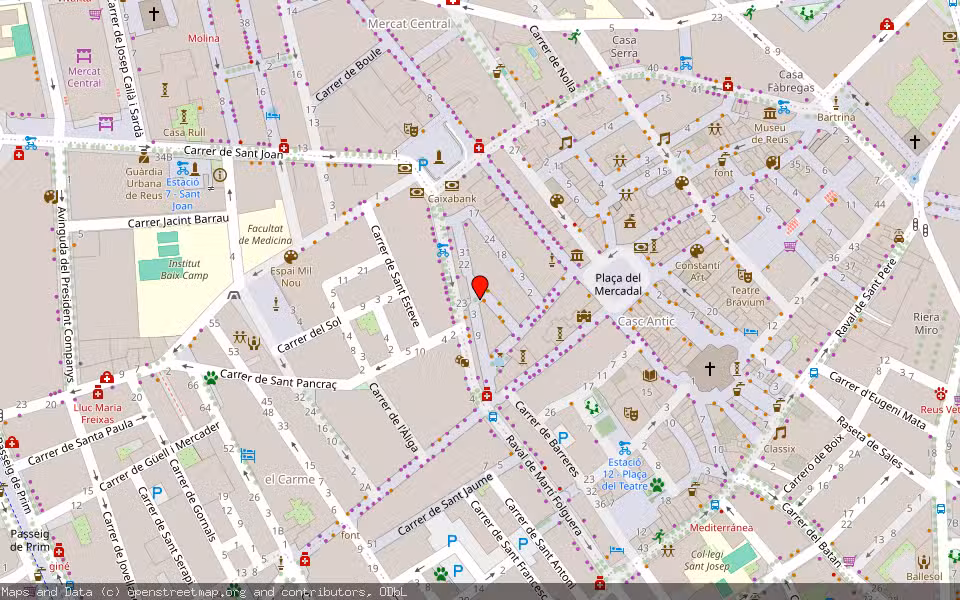Select the green running figure near Mediterránea
Screen dimensions: 960x600
pos(659,537)
